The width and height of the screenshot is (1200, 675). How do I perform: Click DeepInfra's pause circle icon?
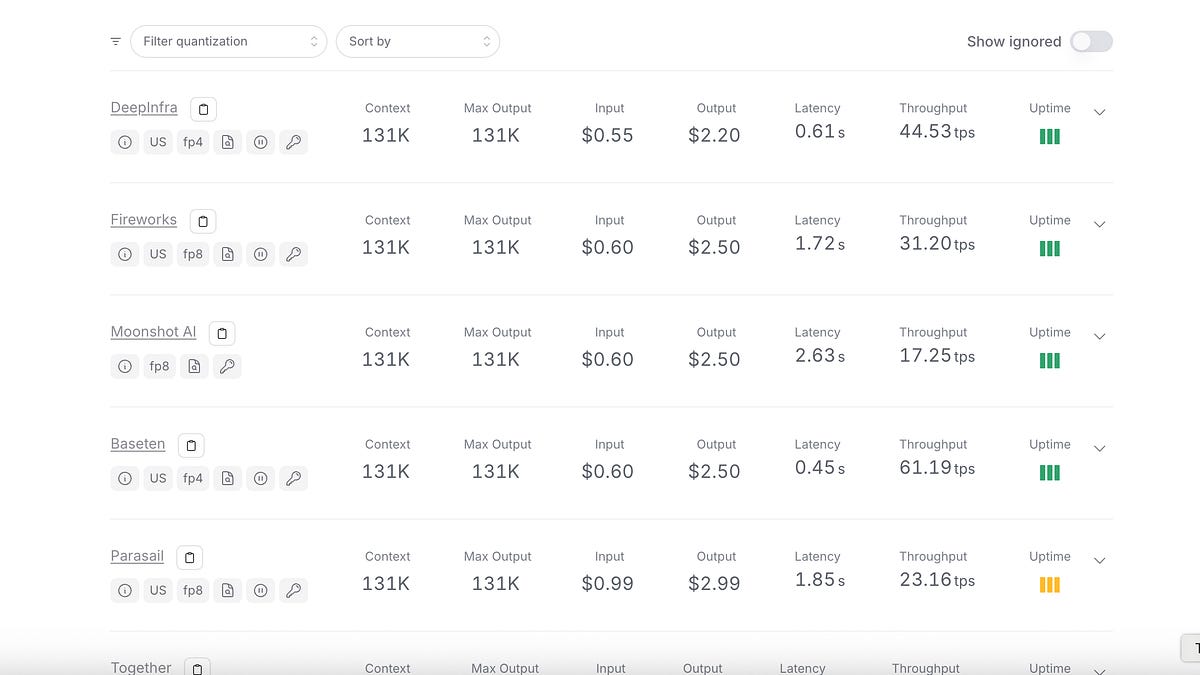click(260, 142)
